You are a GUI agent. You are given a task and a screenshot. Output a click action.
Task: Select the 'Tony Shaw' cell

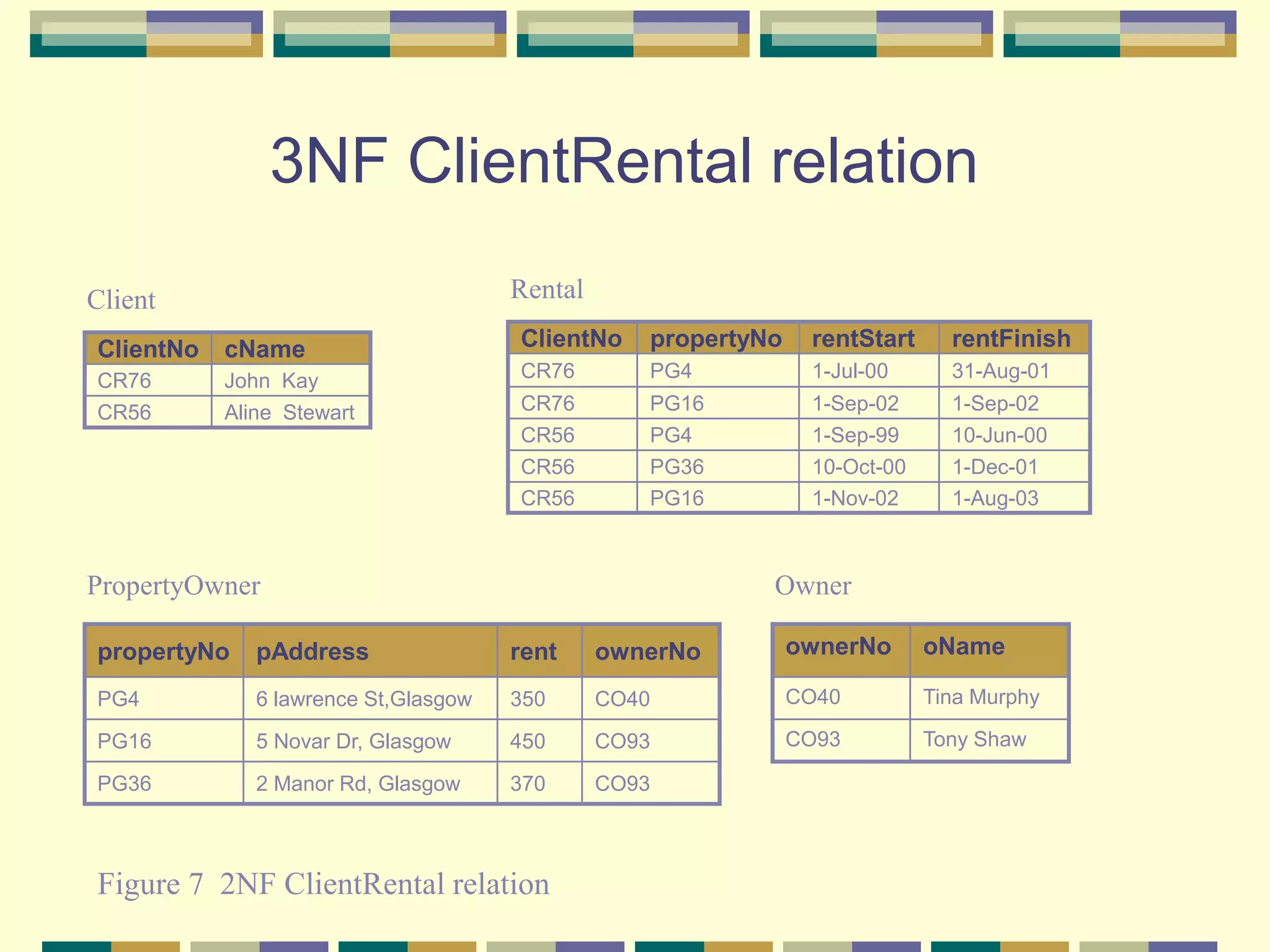[974, 739]
